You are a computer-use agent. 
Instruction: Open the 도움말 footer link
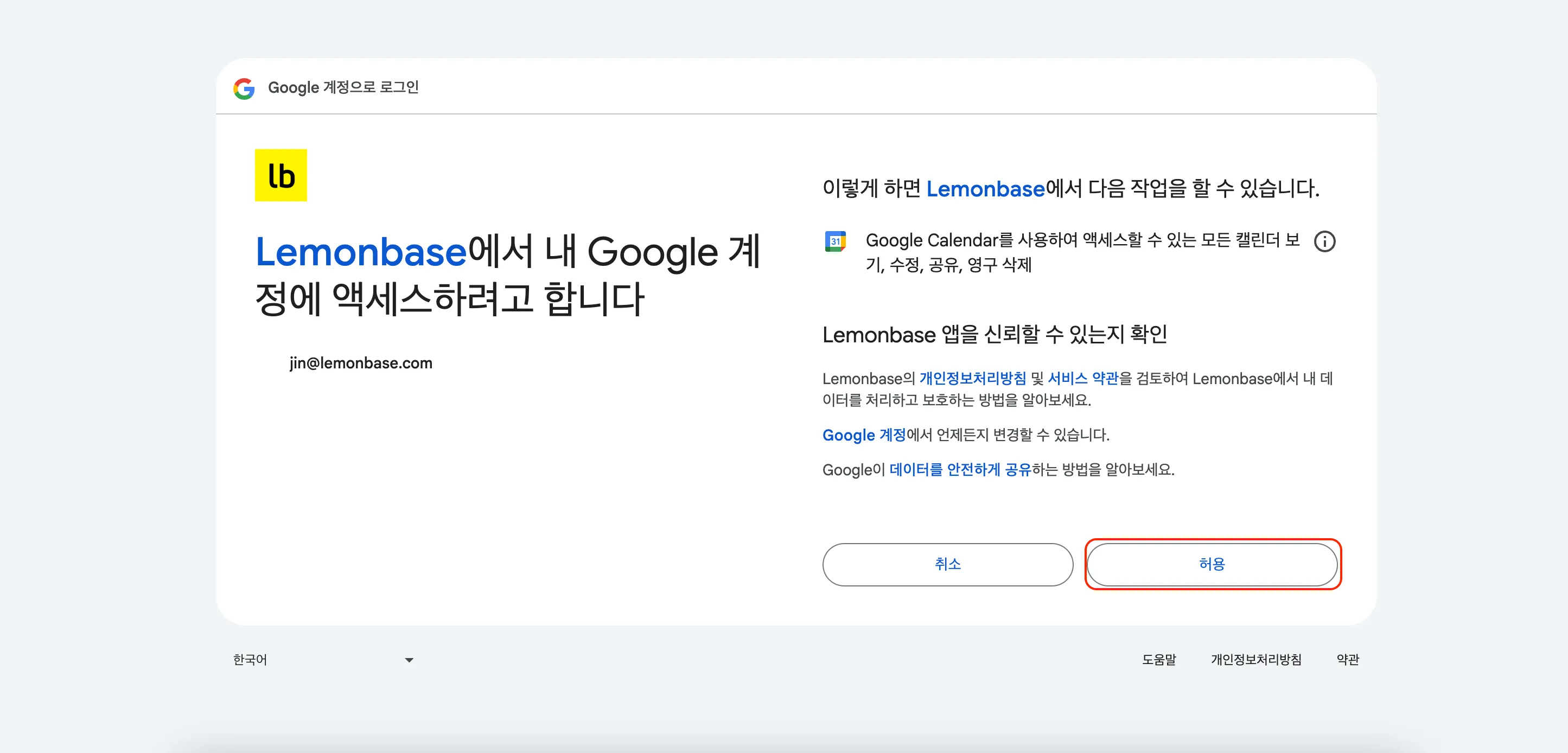click(1159, 660)
